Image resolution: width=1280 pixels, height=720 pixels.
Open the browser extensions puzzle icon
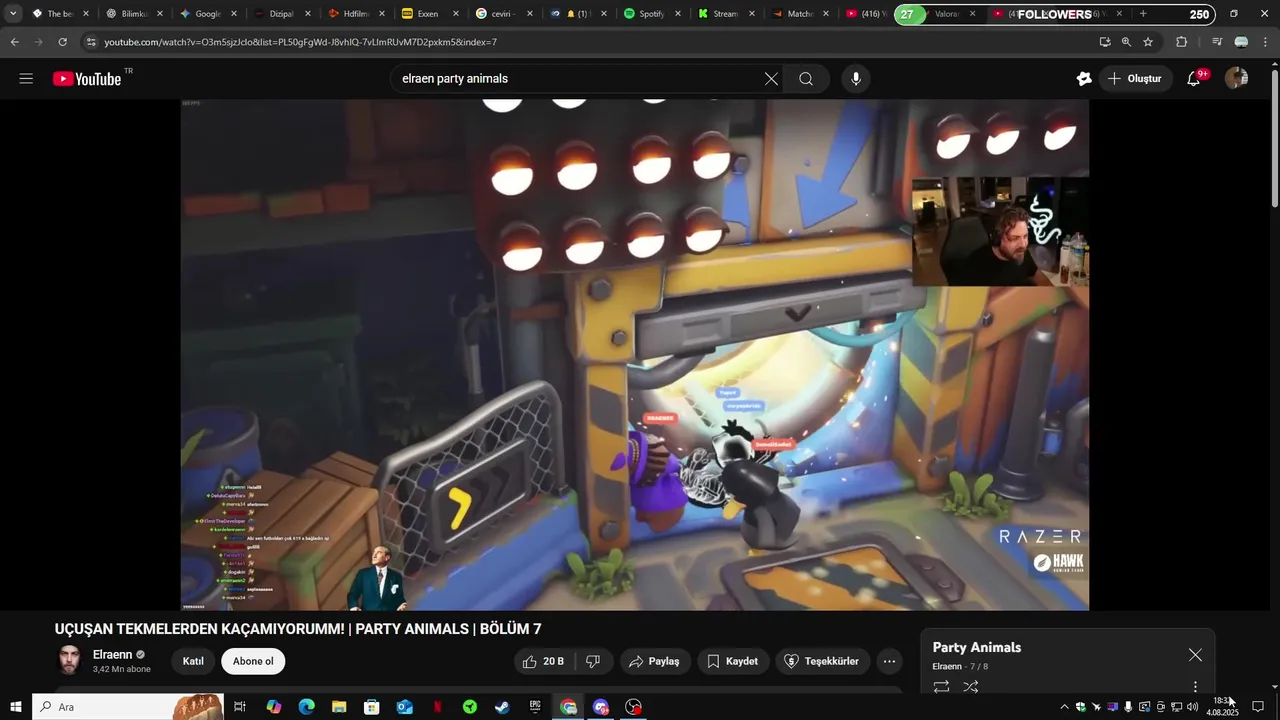click(x=1182, y=42)
